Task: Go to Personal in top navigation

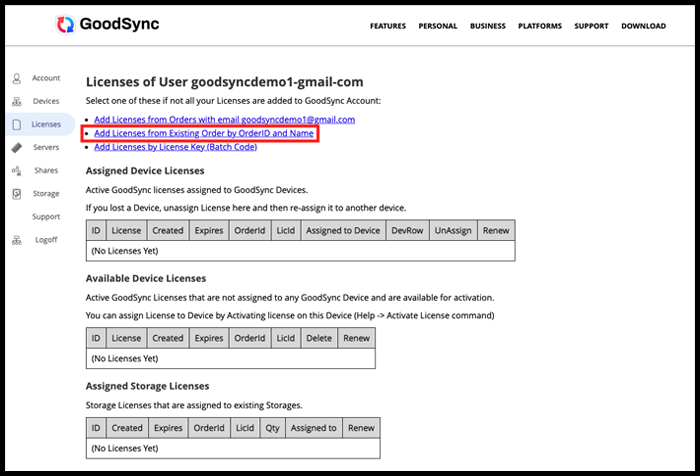Action: point(438,26)
